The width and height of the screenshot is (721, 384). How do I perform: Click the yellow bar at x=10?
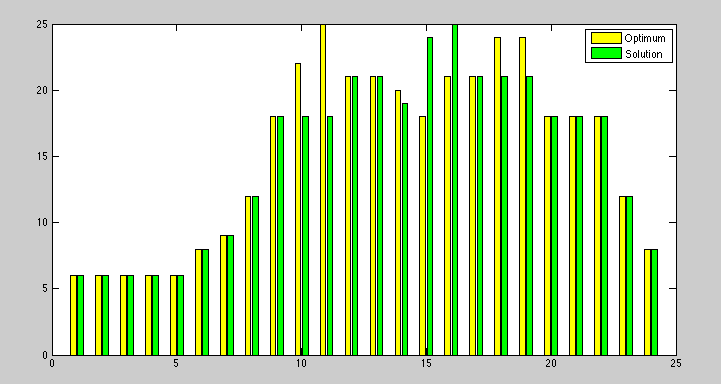point(298,209)
